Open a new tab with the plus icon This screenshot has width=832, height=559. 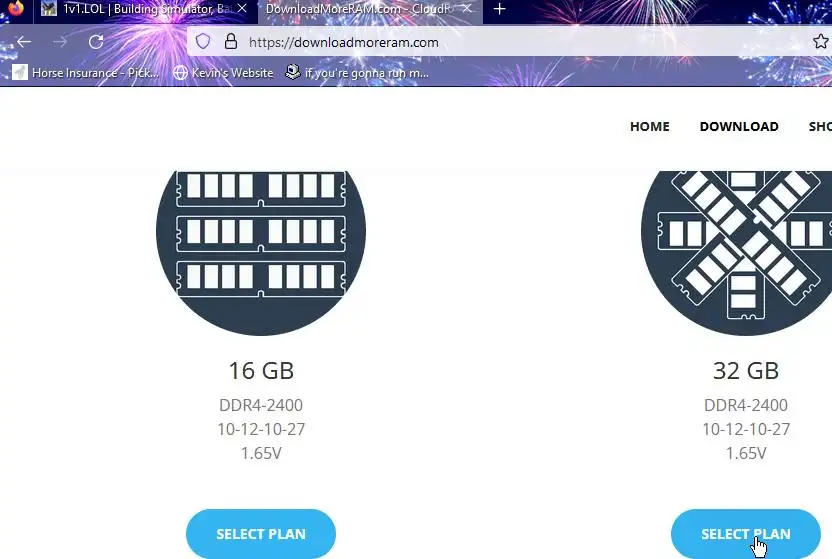499,9
